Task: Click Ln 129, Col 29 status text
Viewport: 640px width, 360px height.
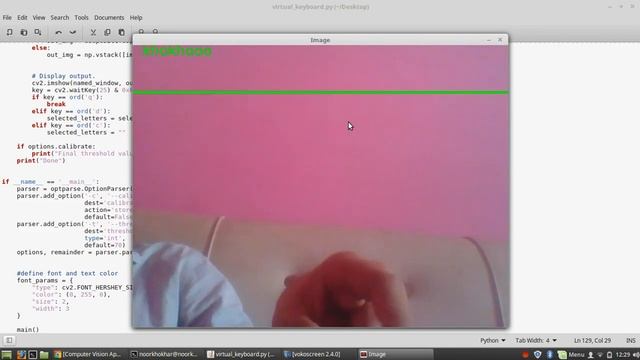Action: coord(592,340)
